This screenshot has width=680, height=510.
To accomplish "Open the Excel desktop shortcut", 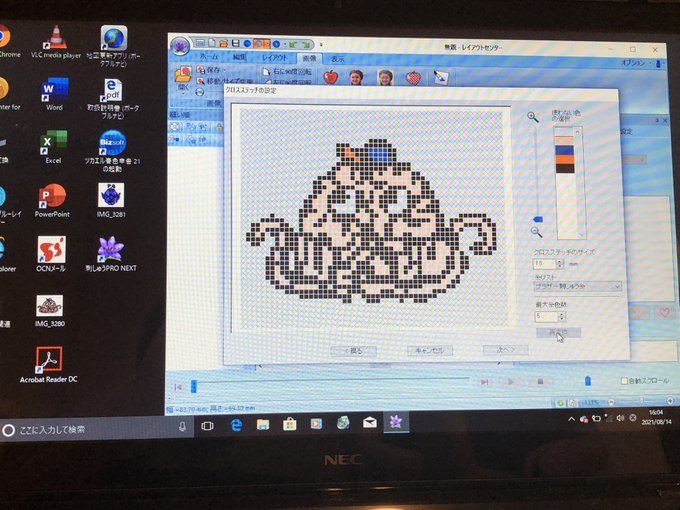I will [x=53, y=147].
